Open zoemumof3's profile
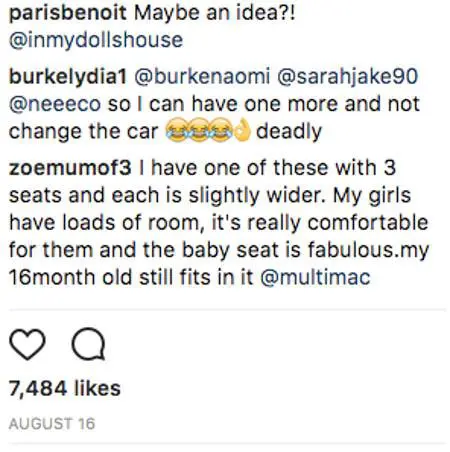 (x=70, y=168)
